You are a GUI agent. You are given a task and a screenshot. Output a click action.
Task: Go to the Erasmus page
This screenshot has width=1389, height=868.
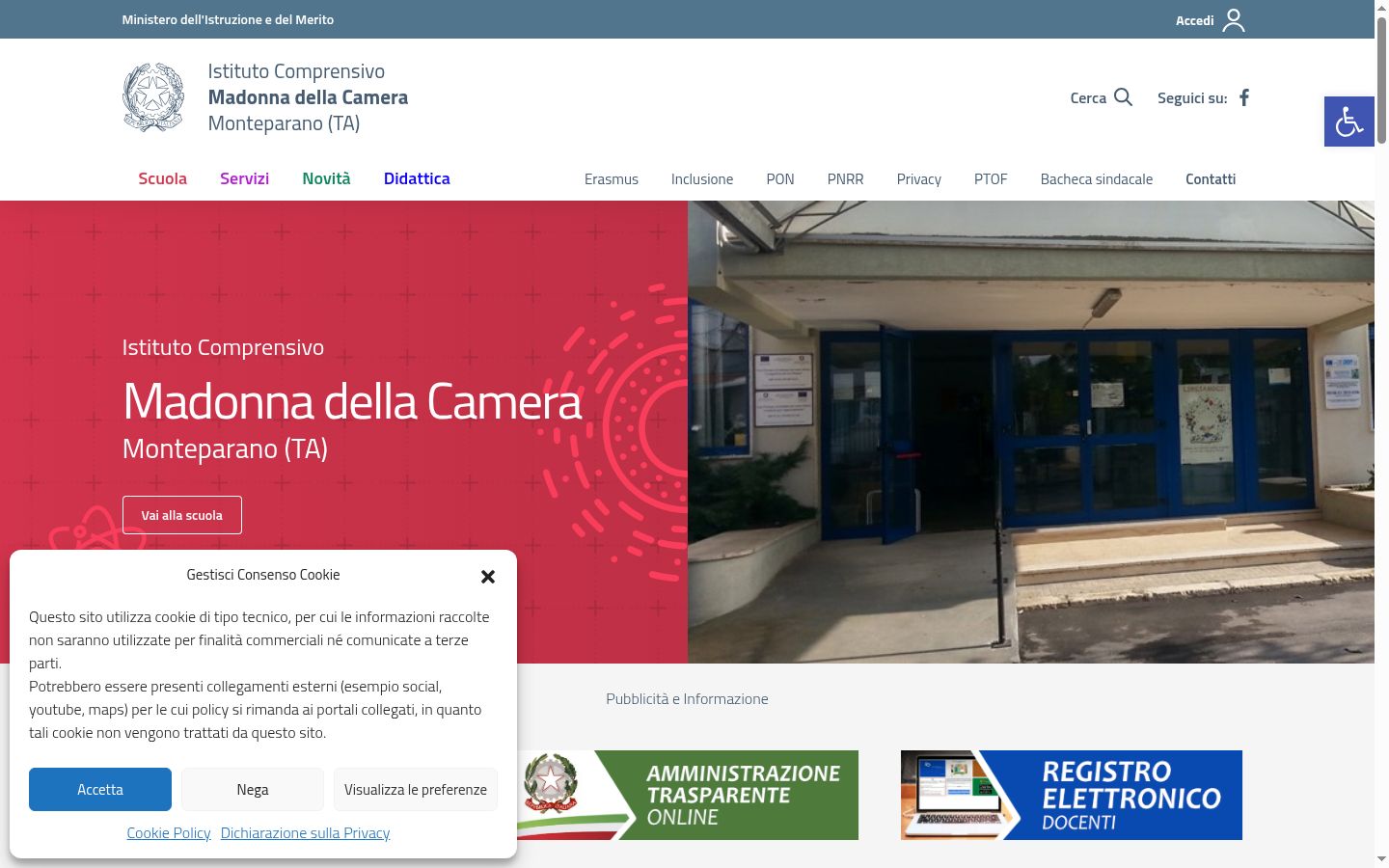(612, 179)
